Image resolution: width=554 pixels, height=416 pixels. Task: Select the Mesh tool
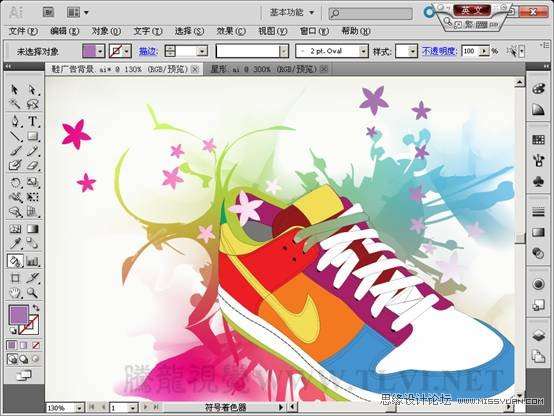14,229
